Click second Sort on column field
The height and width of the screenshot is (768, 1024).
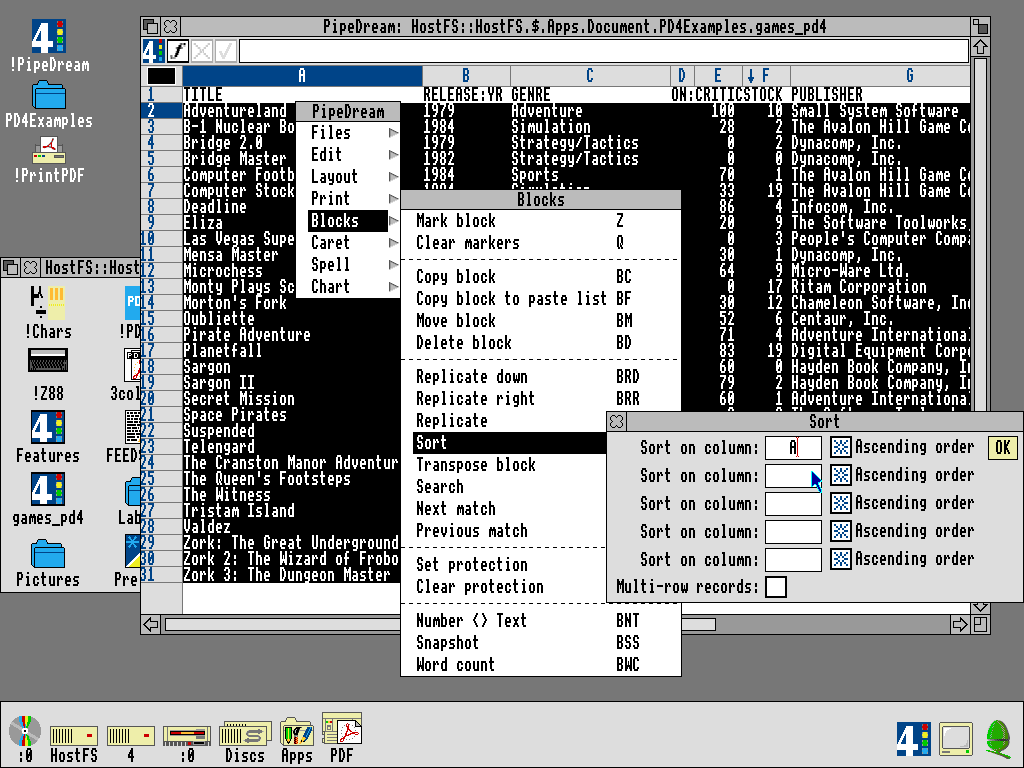(x=793, y=475)
